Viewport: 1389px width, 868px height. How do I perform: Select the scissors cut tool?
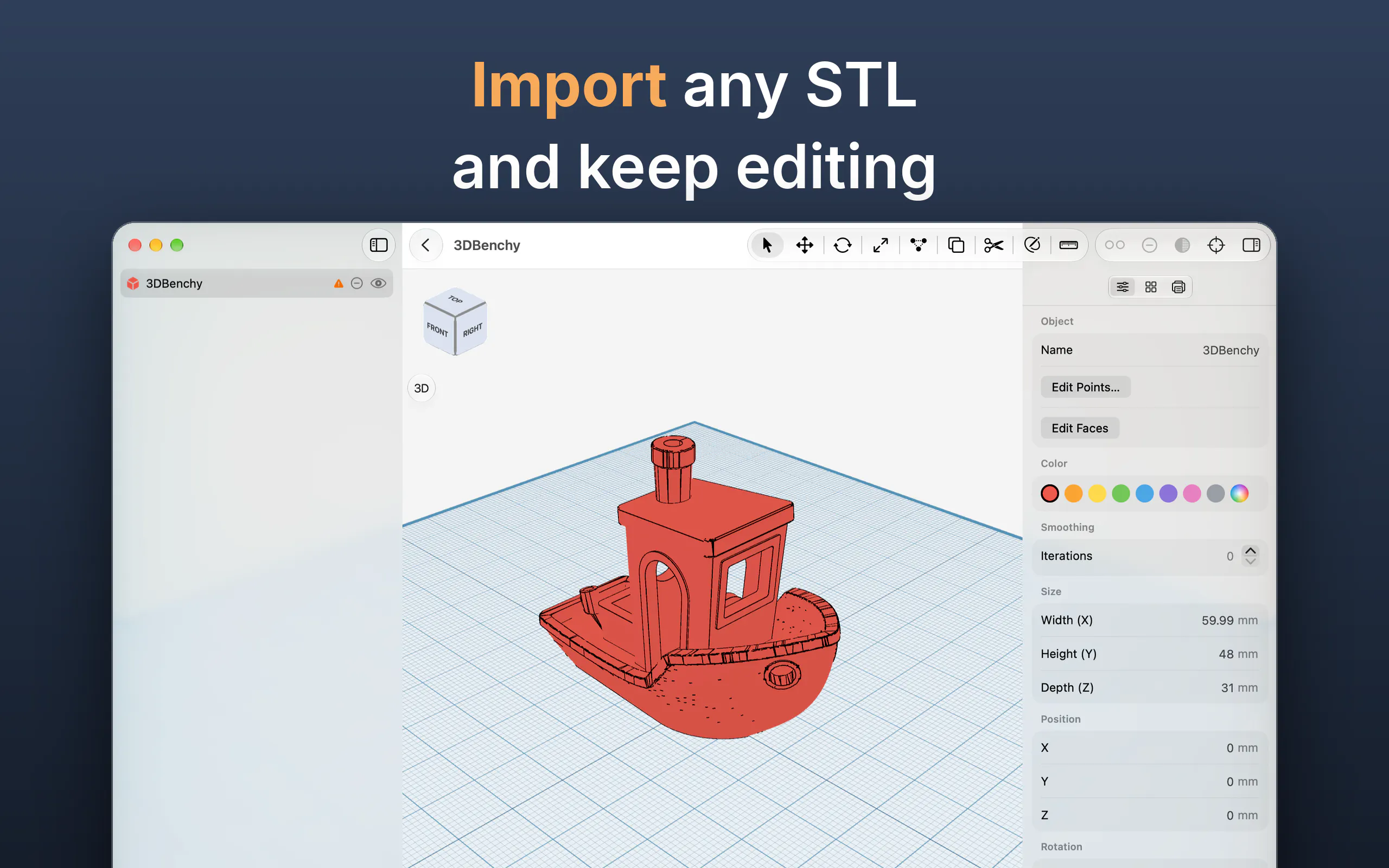point(994,245)
